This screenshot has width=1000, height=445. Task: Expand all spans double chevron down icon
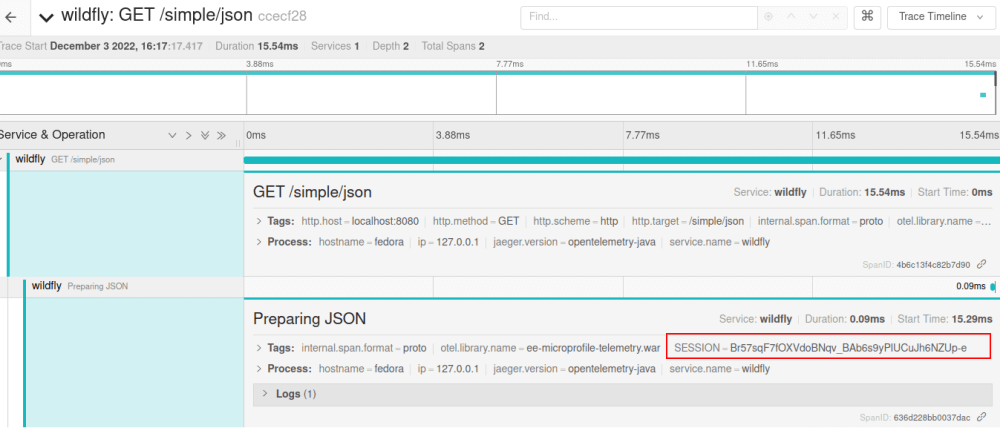(205, 135)
